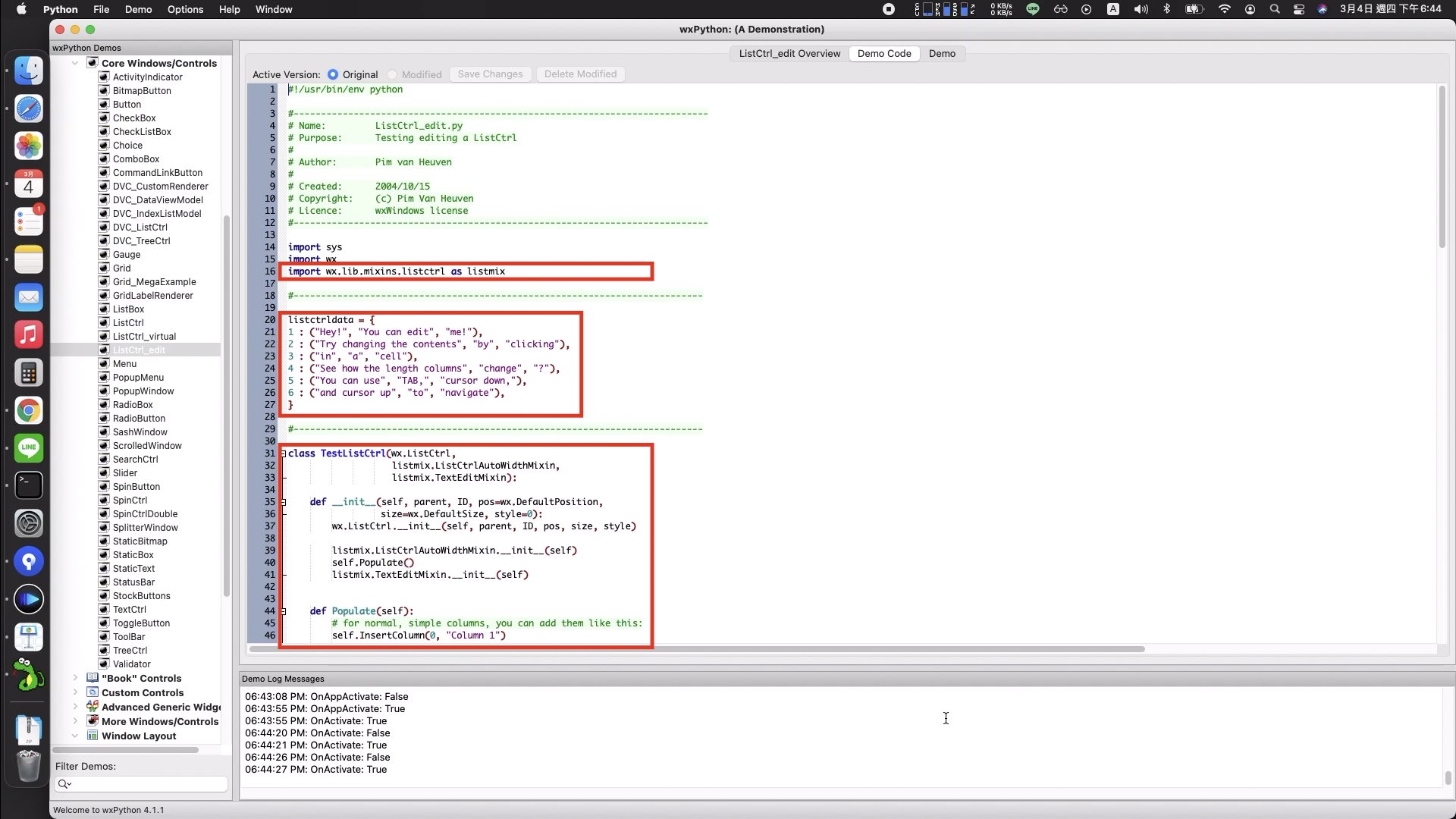Click the demo tree vertical scrollbar
This screenshot has height=819, width=1456.
click(x=226, y=406)
